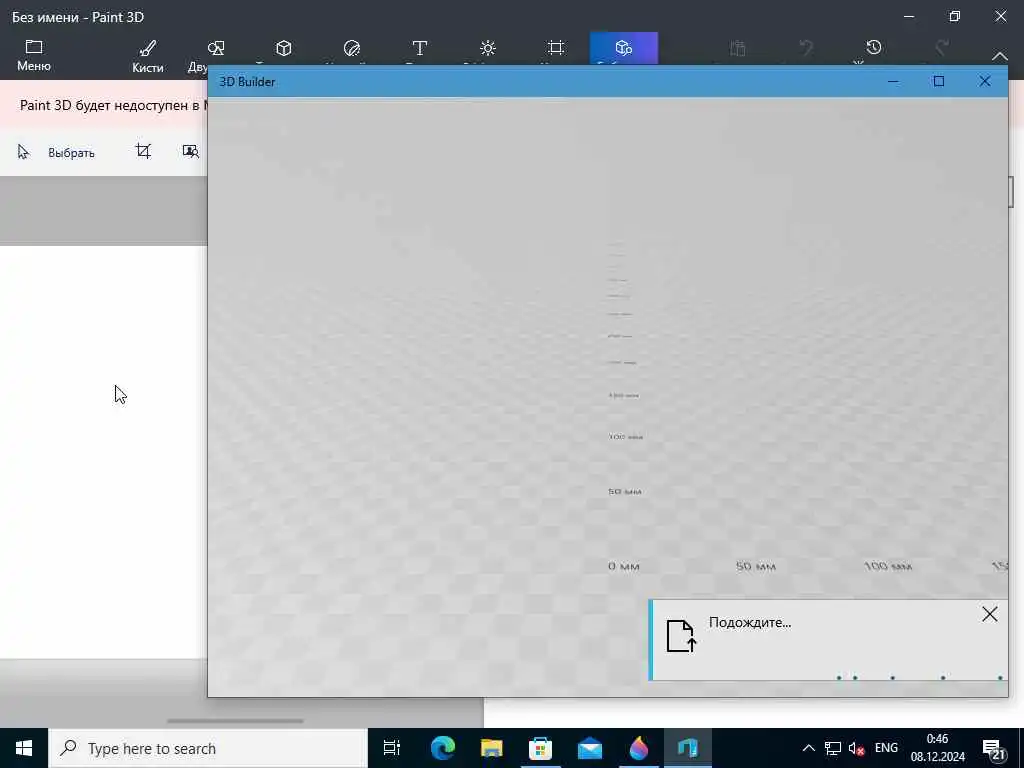1024x768 pixels.
Task: Undo the last action in Paint 3D
Action: [806, 48]
